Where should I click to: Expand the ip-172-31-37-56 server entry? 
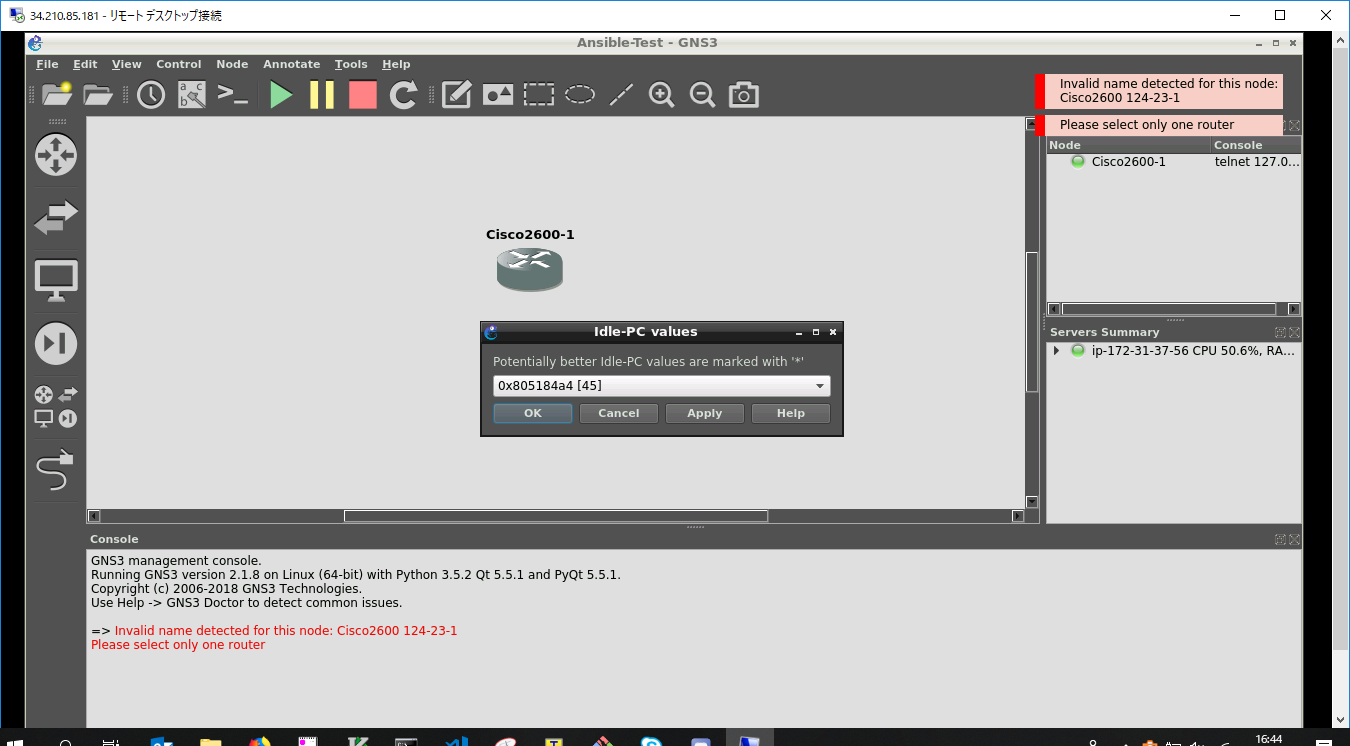(x=1056, y=351)
